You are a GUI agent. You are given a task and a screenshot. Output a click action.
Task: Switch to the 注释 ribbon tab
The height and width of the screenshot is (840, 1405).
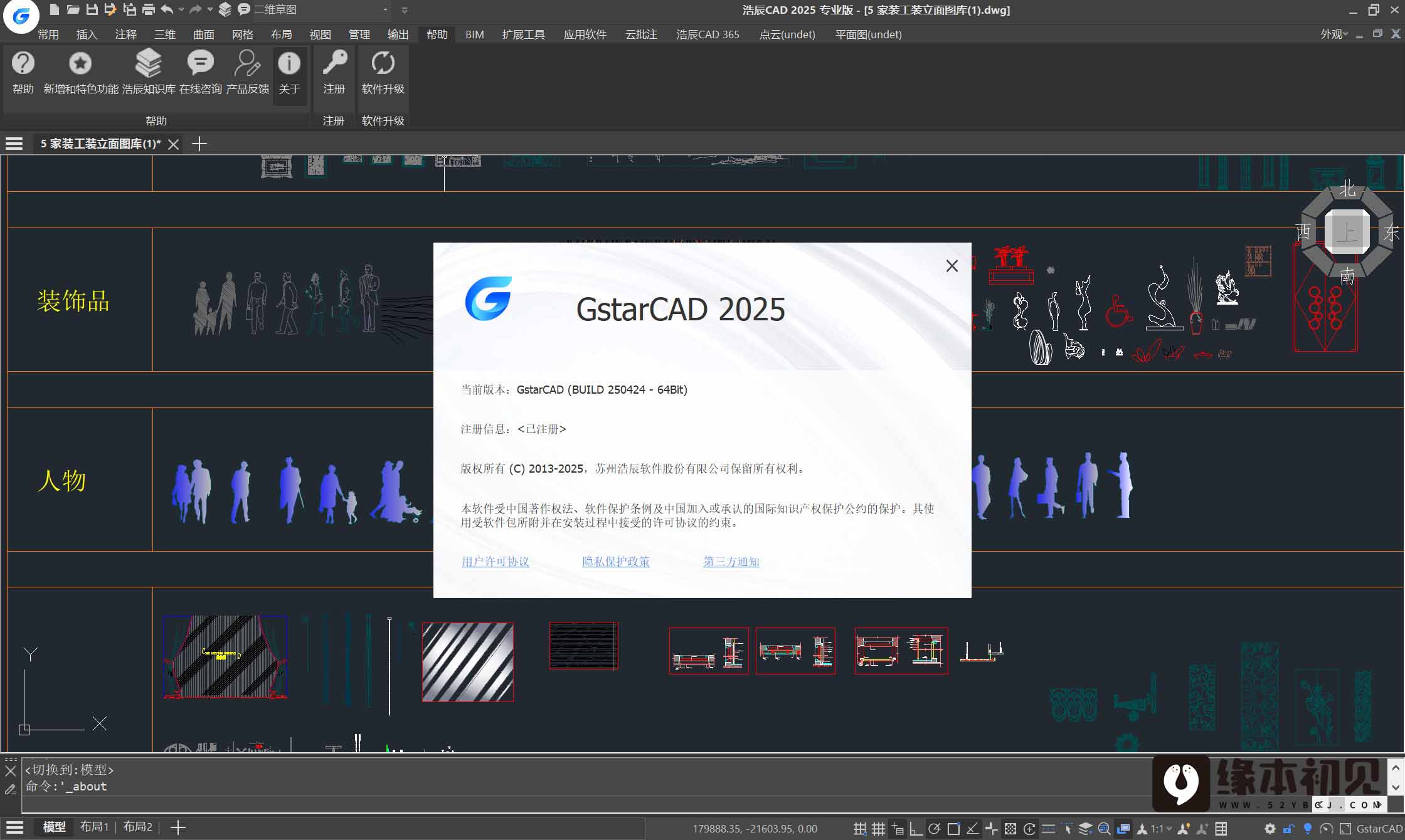126,34
